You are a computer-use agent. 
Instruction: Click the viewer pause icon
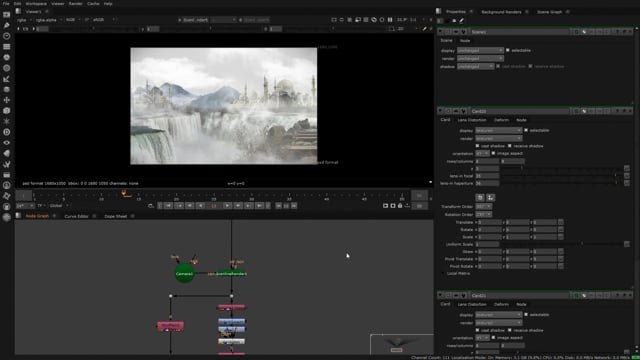pos(390,20)
